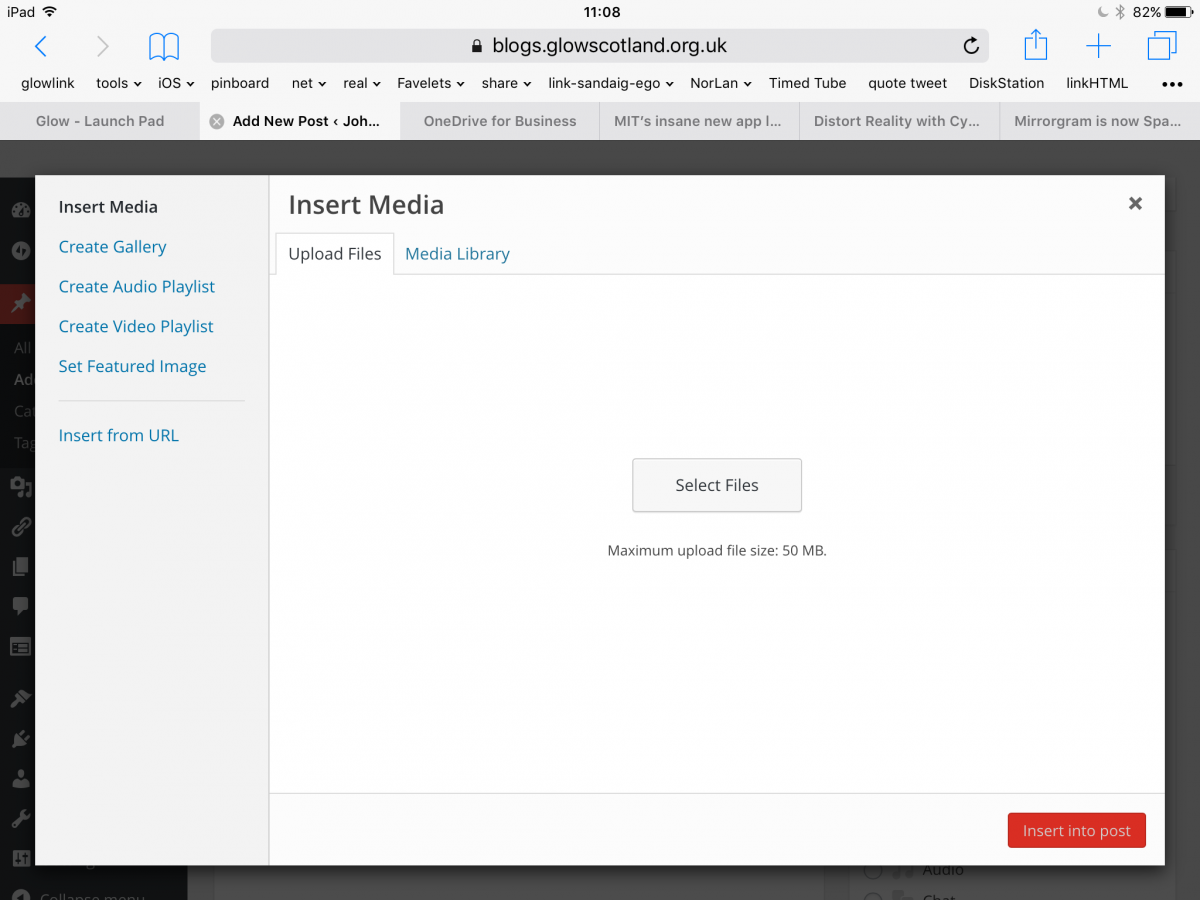Switch to the Media Library tab
This screenshot has height=900, width=1200.
click(457, 254)
